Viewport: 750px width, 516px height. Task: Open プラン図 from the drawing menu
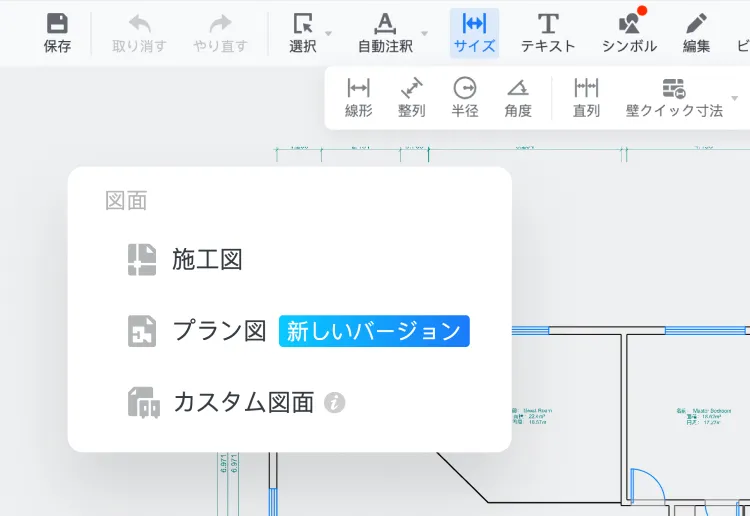tap(218, 331)
